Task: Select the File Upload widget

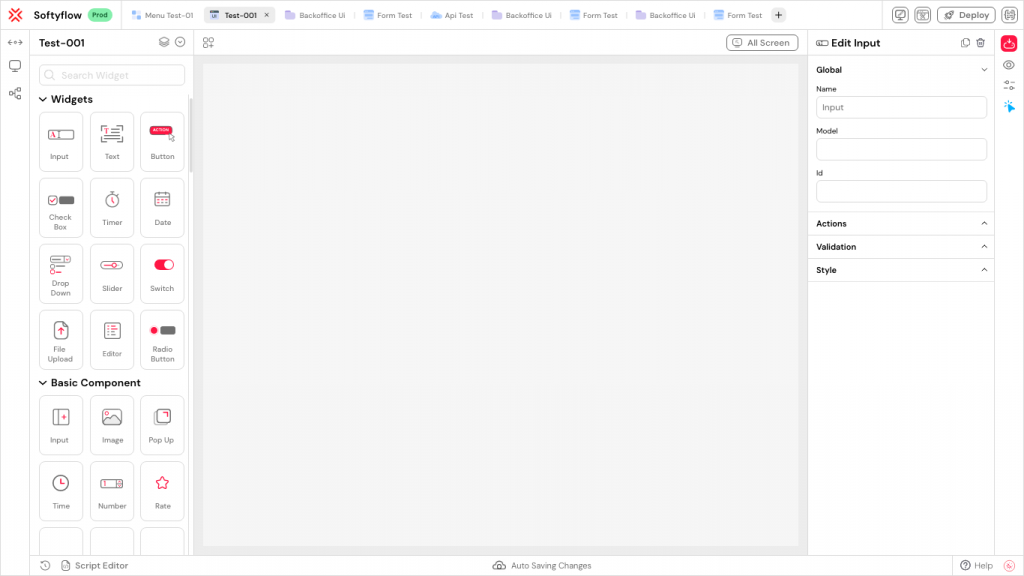Action: [61, 339]
